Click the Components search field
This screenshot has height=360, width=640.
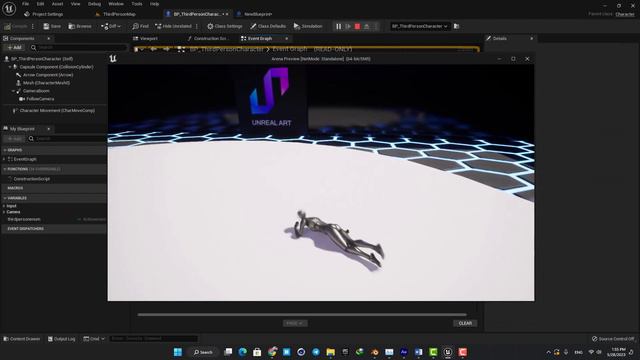point(79,47)
